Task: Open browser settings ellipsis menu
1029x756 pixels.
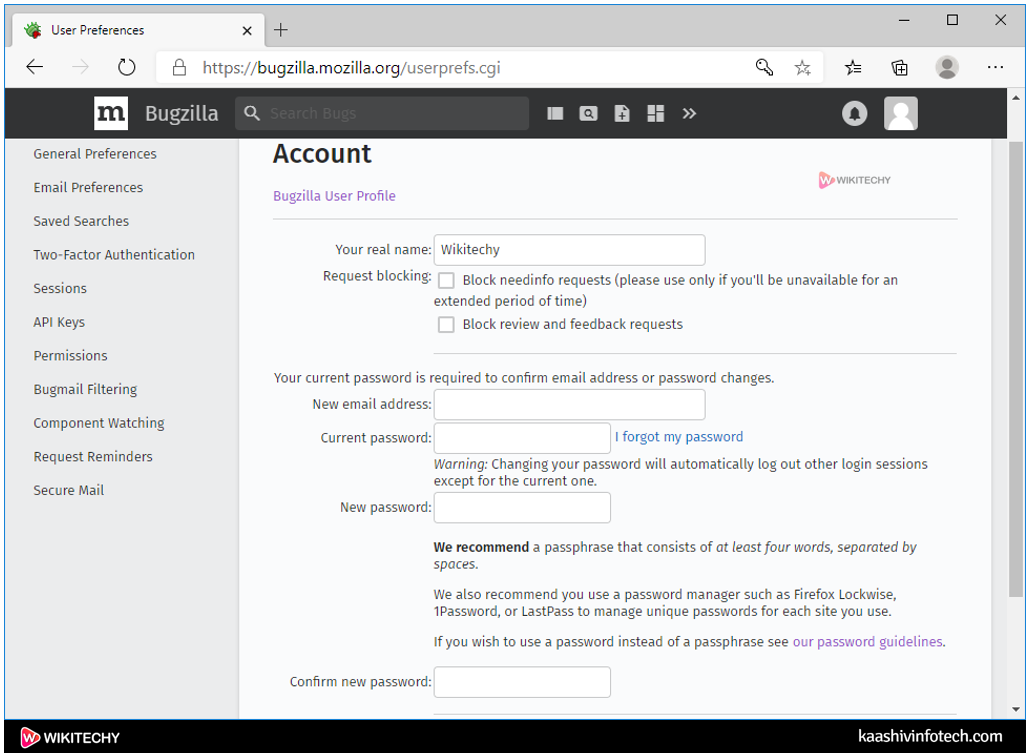Action: point(995,68)
